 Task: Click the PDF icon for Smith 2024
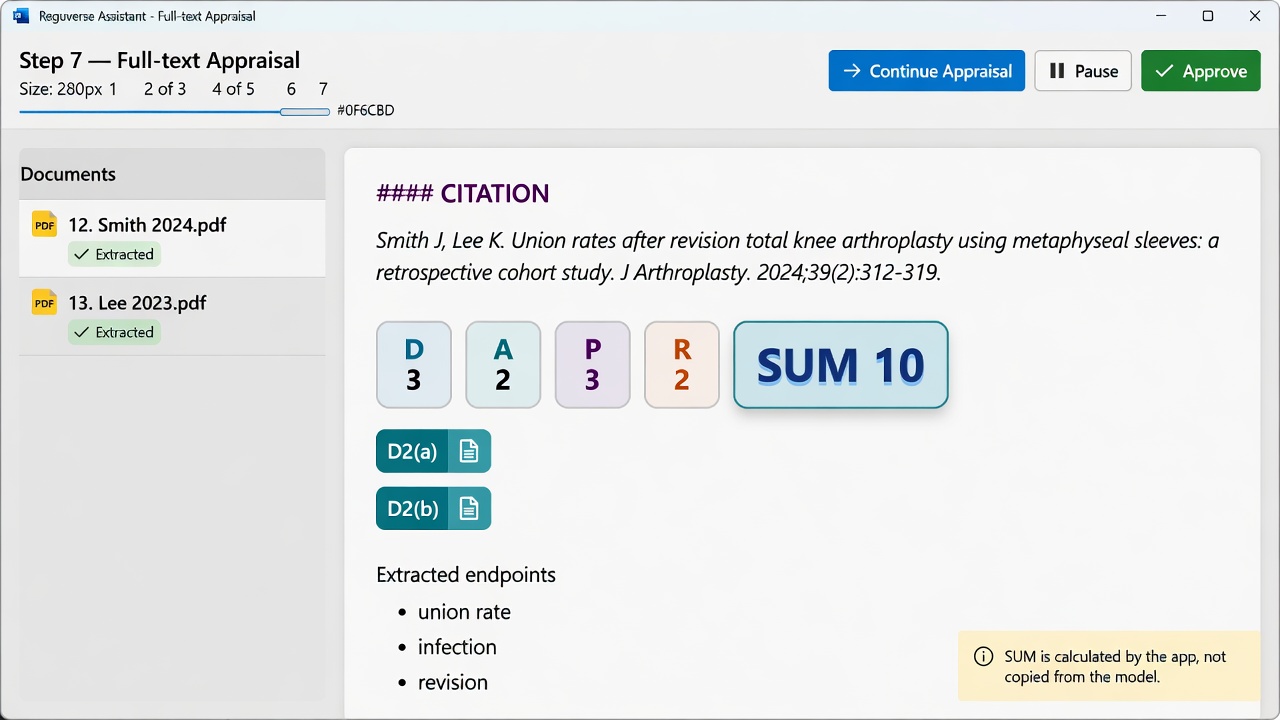pyautogui.click(x=44, y=224)
